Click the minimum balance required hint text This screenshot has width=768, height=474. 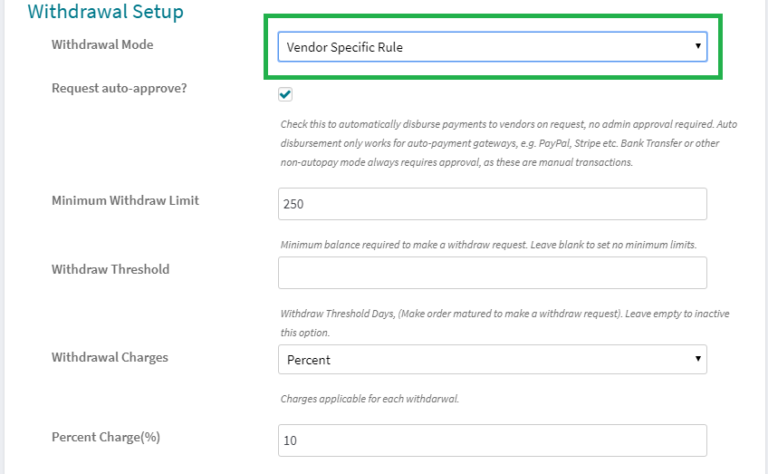pyautogui.click(x=488, y=245)
